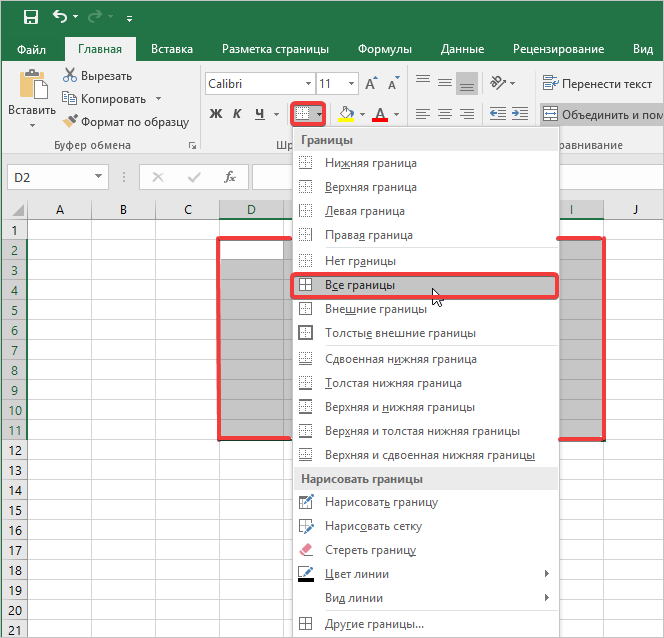Switch to the Вид tab
This screenshot has width=664, height=638.
pyautogui.click(x=643, y=49)
